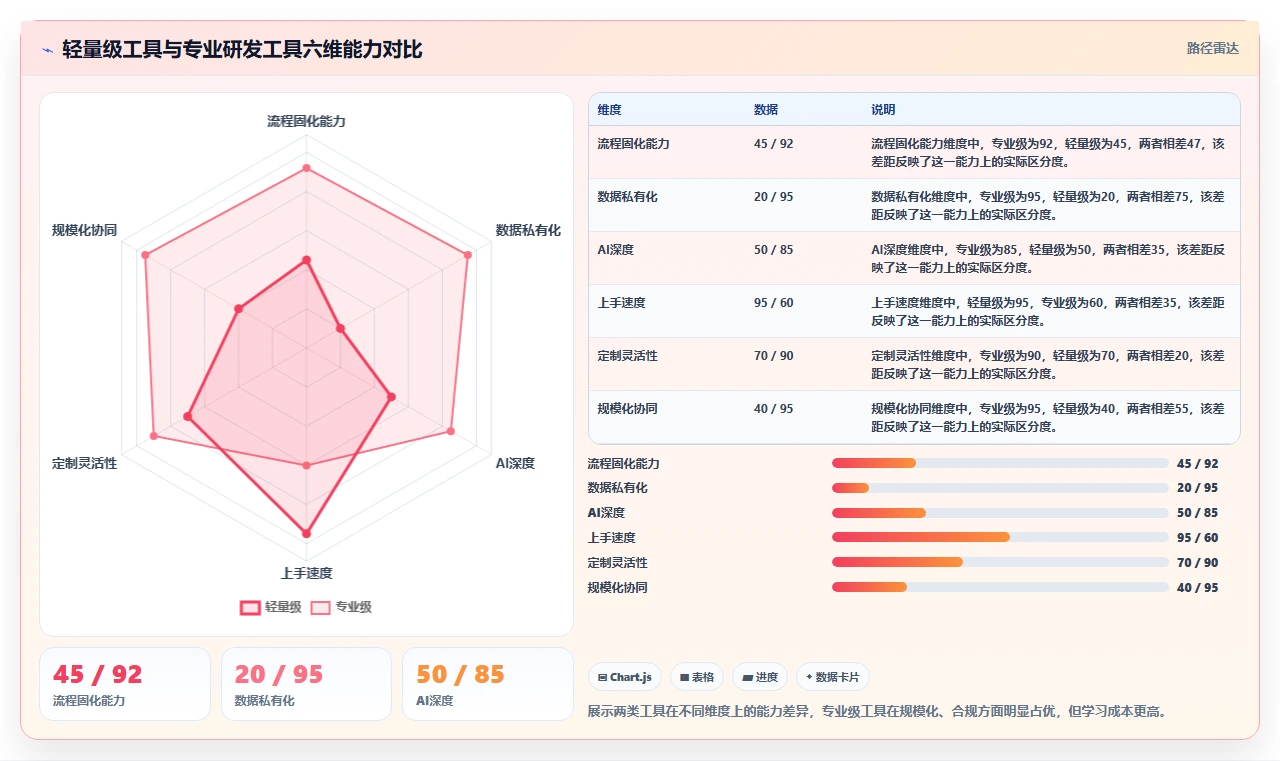Image resolution: width=1280 pixels, height=761 pixels.
Task: Click the 定制灵活性 radar axis label
Action: [x=84, y=463]
